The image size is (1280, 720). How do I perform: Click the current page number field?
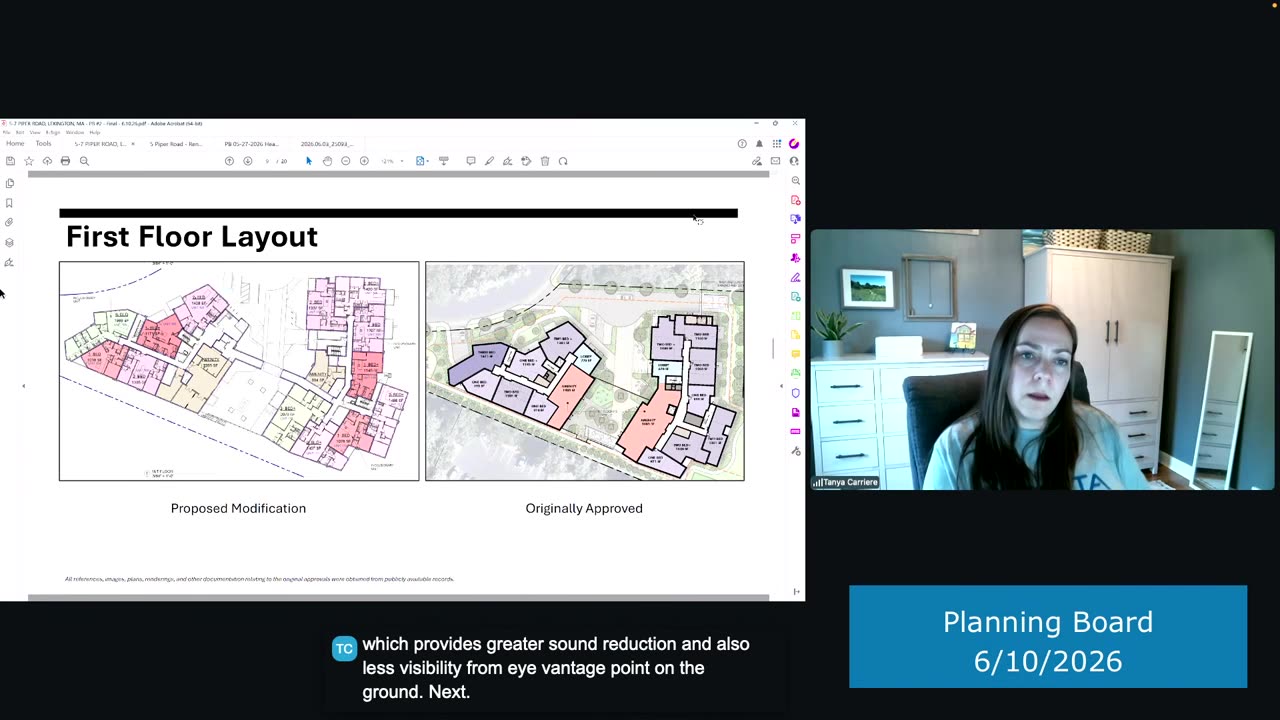268,161
